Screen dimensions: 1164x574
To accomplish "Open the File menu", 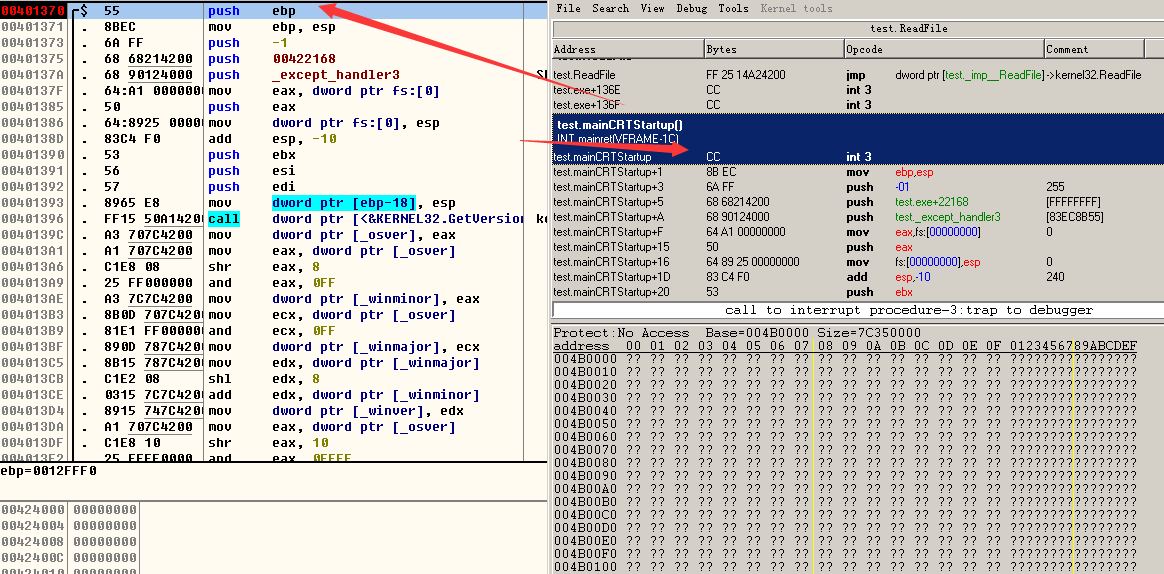I will tap(568, 9).
